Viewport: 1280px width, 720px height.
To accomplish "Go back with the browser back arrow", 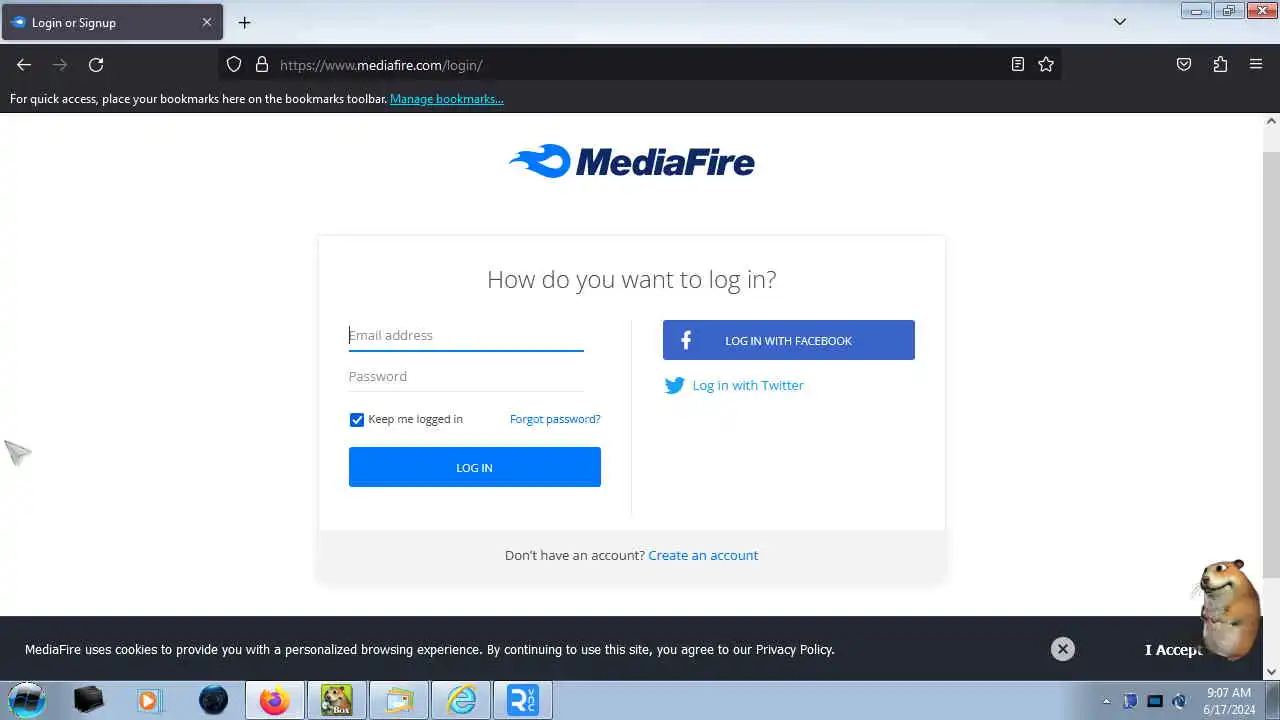I will [24, 65].
